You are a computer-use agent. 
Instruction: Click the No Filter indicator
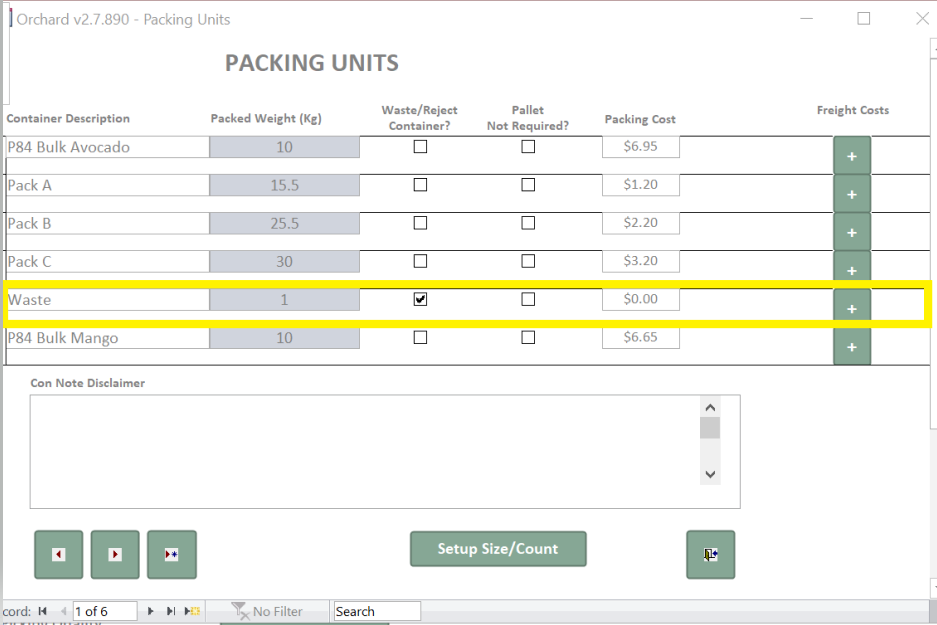(x=267, y=611)
